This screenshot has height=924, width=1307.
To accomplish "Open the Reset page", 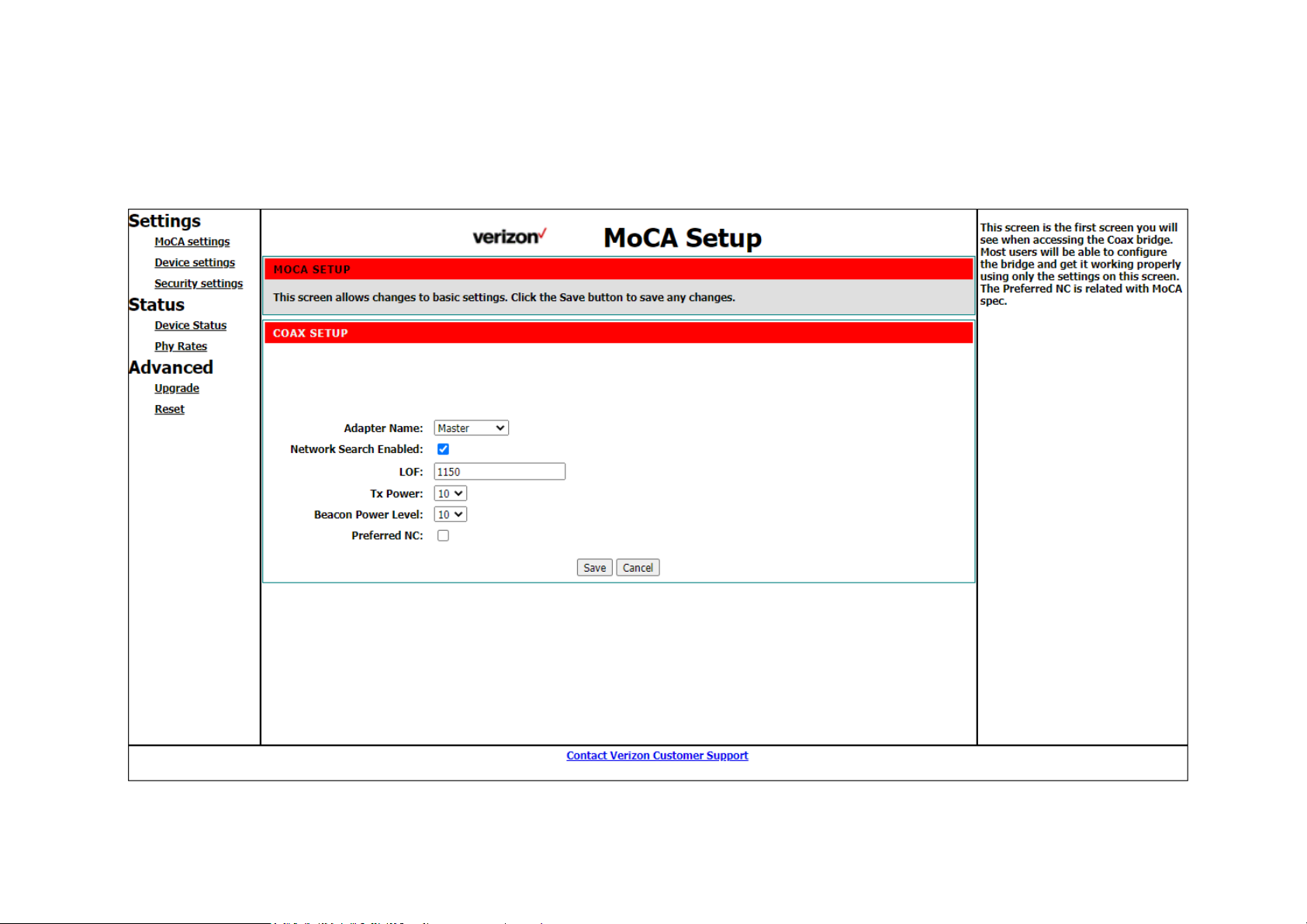I will [169, 410].
